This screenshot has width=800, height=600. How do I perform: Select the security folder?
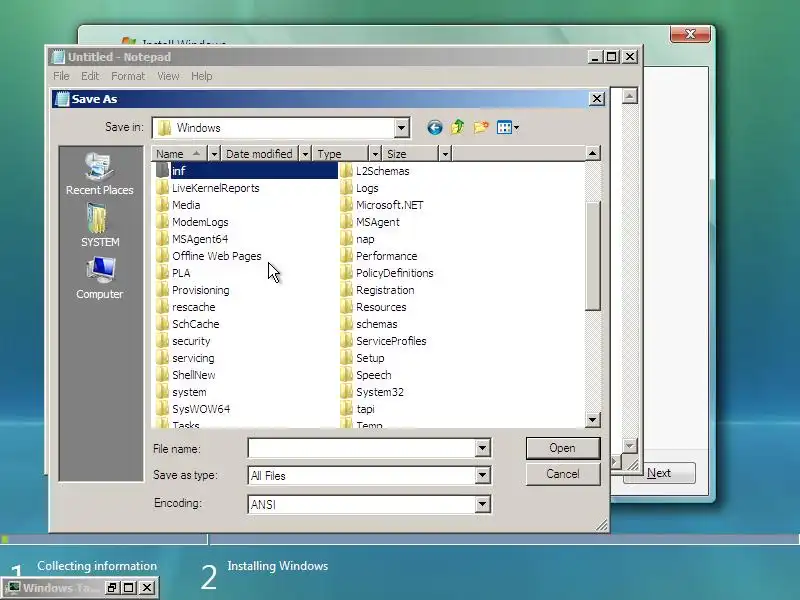[191, 341]
